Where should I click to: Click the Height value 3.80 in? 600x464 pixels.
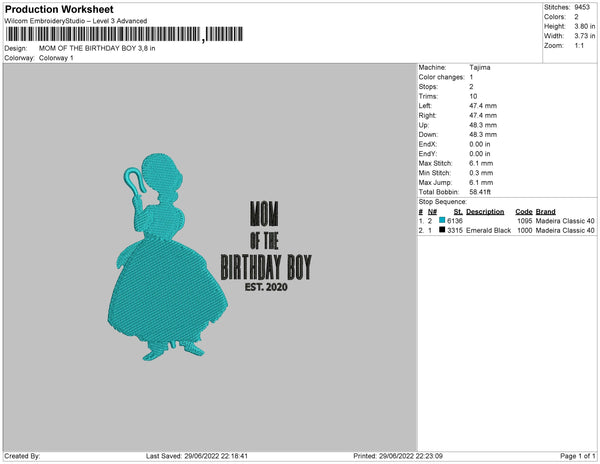(x=584, y=26)
